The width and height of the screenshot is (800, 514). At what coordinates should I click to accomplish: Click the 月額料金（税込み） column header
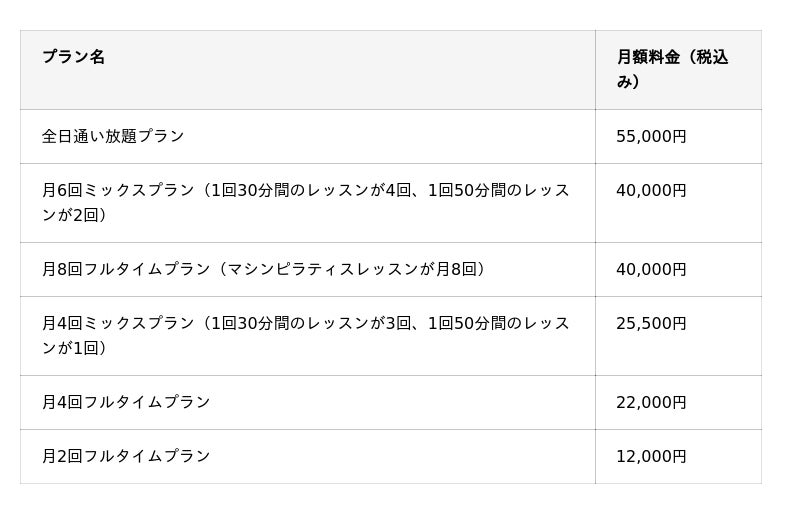tap(672, 57)
